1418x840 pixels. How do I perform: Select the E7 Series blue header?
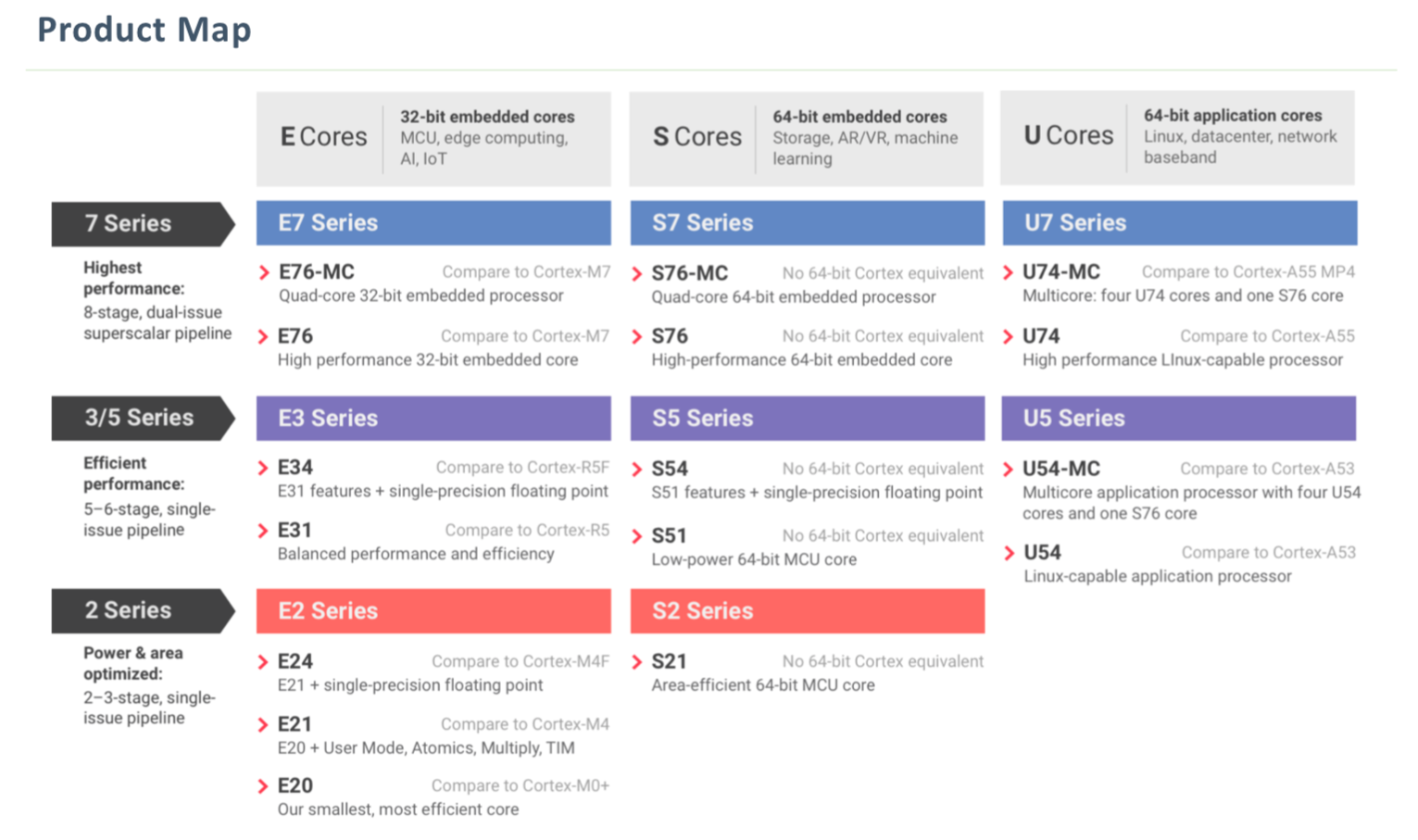coord(433,223)
